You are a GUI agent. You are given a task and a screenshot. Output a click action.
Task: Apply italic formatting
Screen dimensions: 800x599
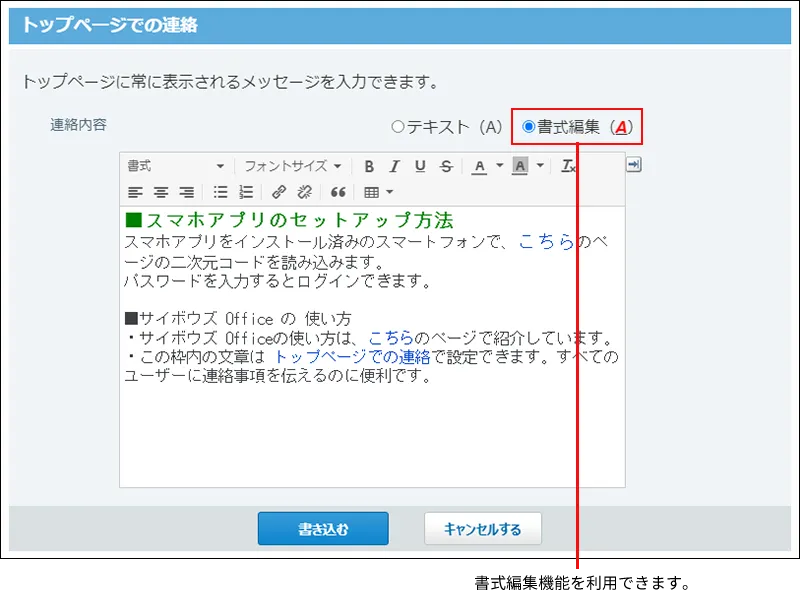pyautogui.click(x=394, y=166)
